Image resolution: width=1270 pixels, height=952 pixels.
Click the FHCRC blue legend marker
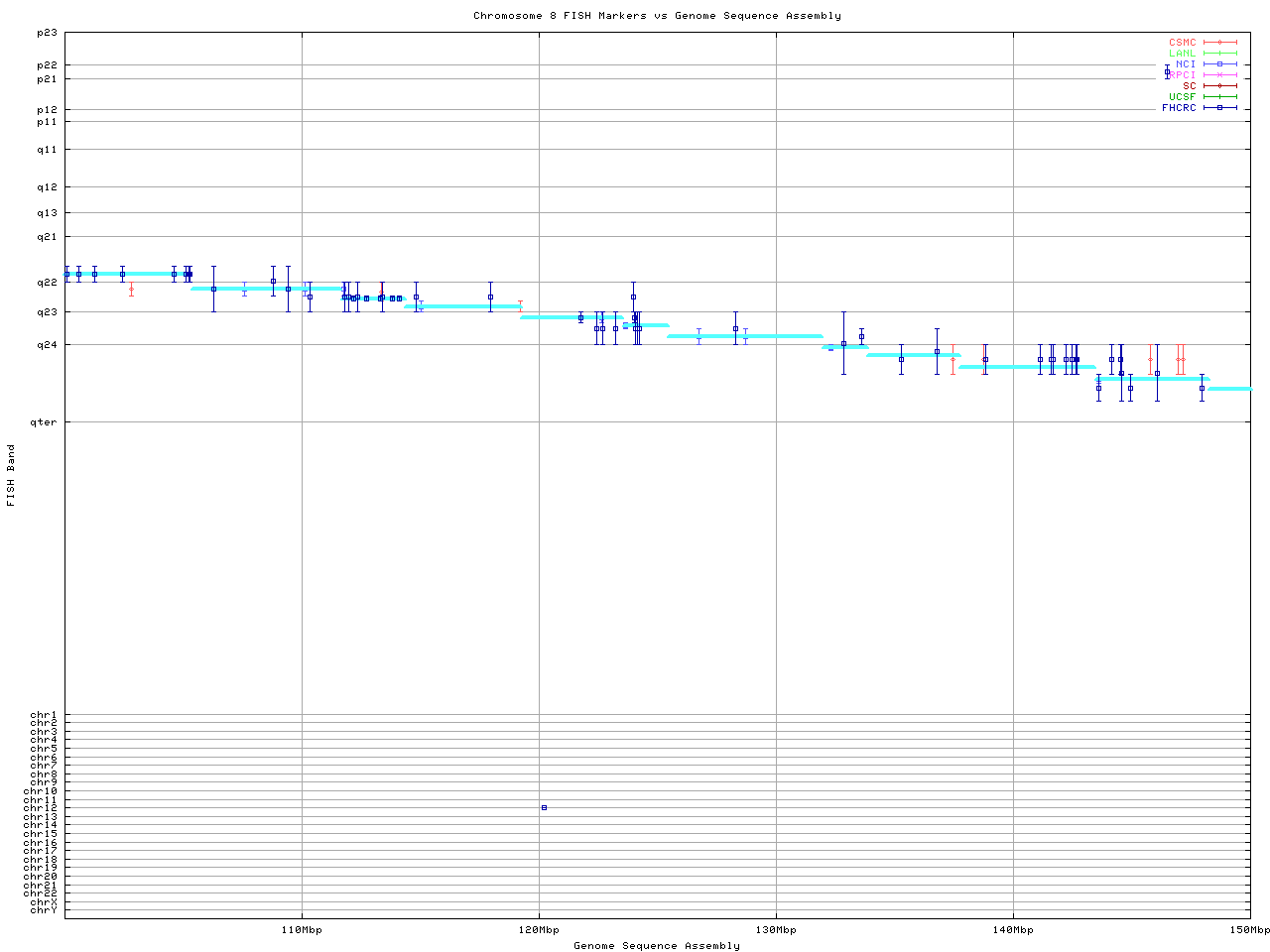pyautogui.click(x=1219, y=108)
